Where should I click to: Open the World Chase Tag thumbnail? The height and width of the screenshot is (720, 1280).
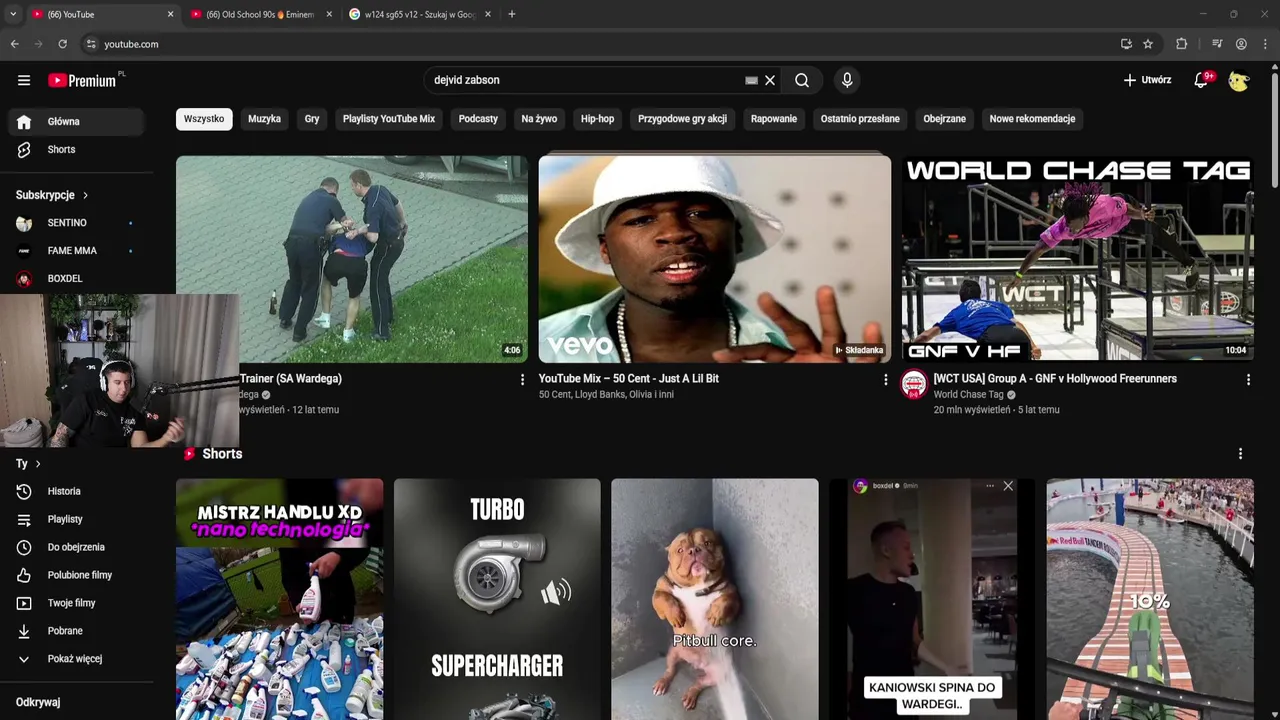1077,258
